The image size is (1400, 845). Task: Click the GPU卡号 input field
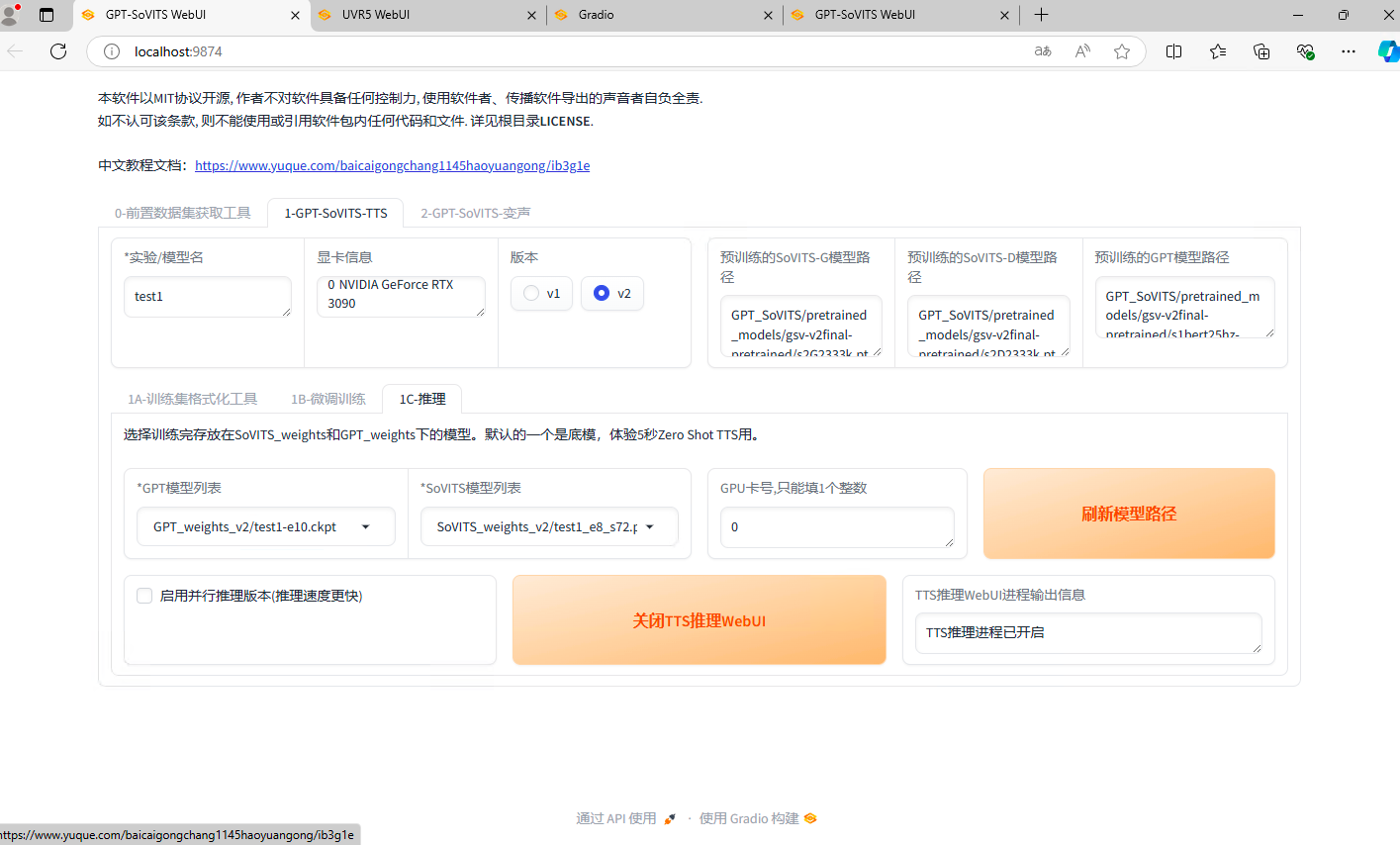tap(836, 527)
